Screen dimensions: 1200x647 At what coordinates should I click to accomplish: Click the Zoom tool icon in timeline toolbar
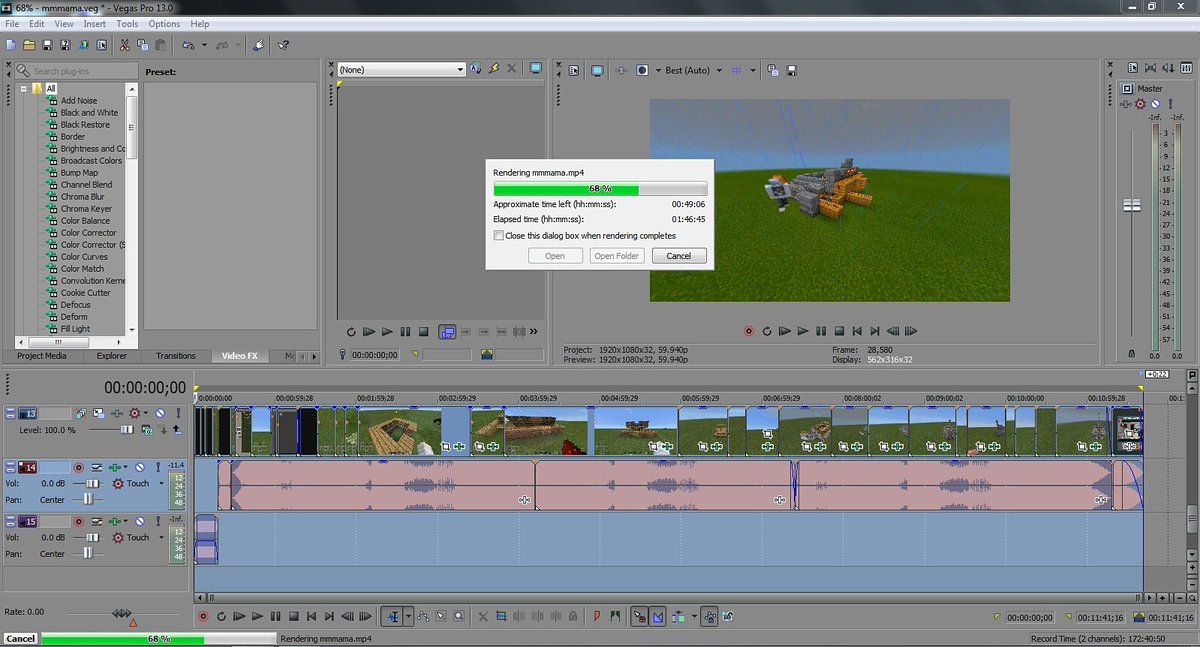459,616
